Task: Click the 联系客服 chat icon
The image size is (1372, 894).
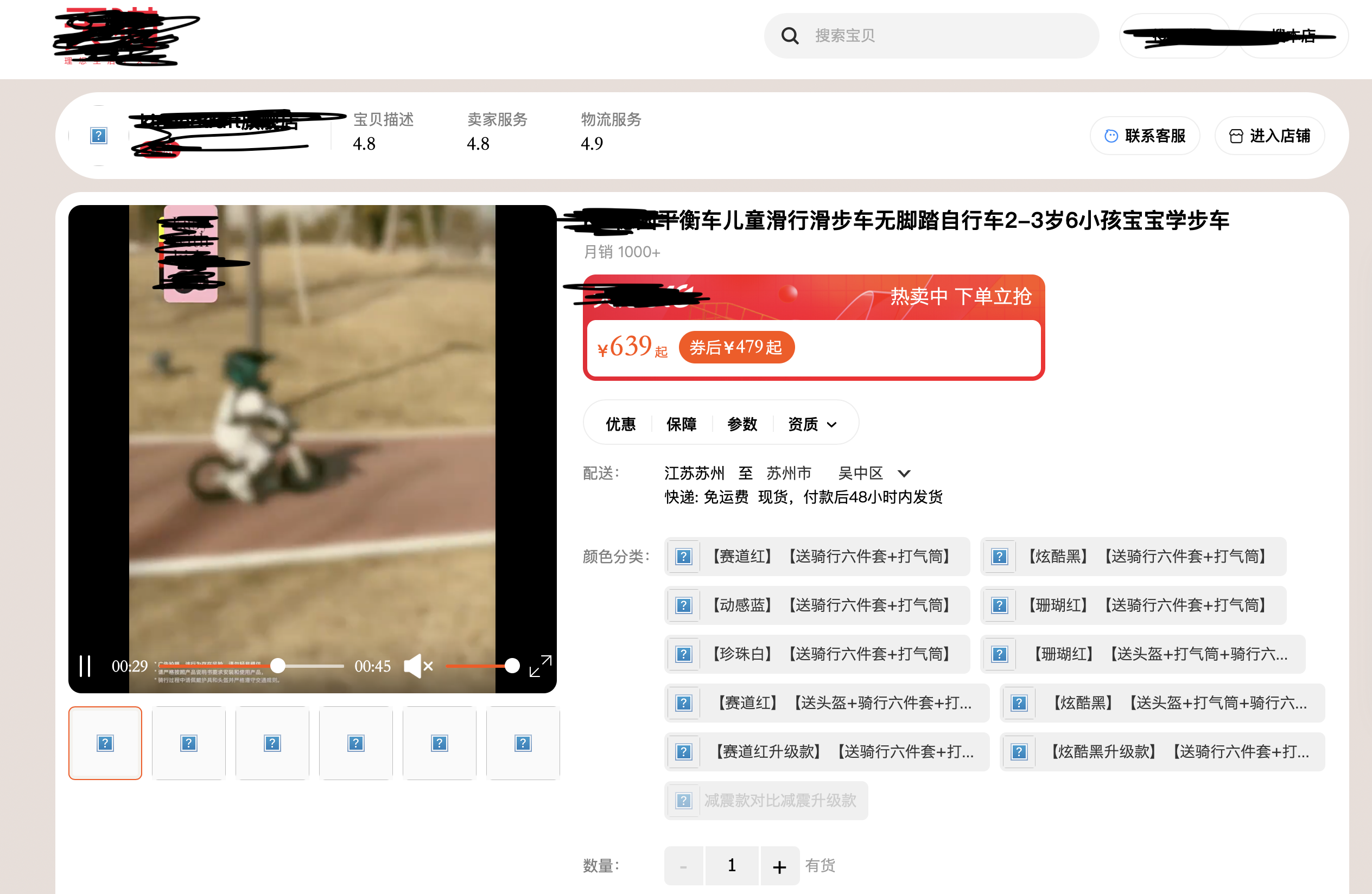Action: pyautogui.click(x=1110, y=136)
